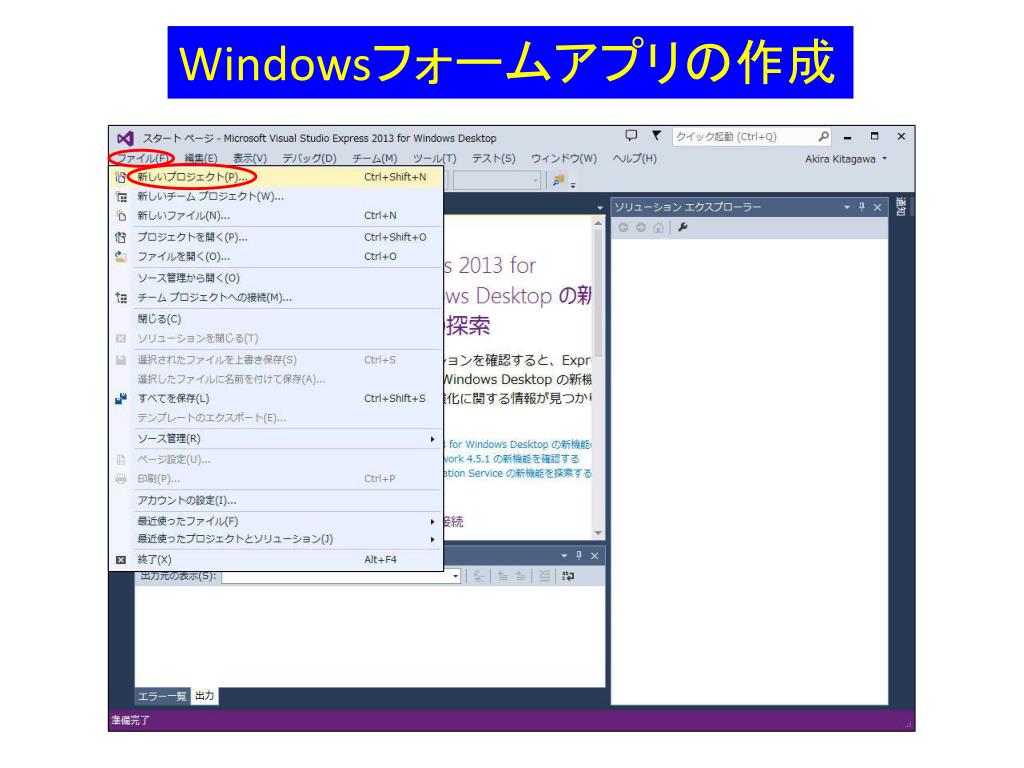The width and height of the screenshot is (1024, 768).
Task: Toggle Output panel auto-hide pin
Action: (x=579, y=556)
